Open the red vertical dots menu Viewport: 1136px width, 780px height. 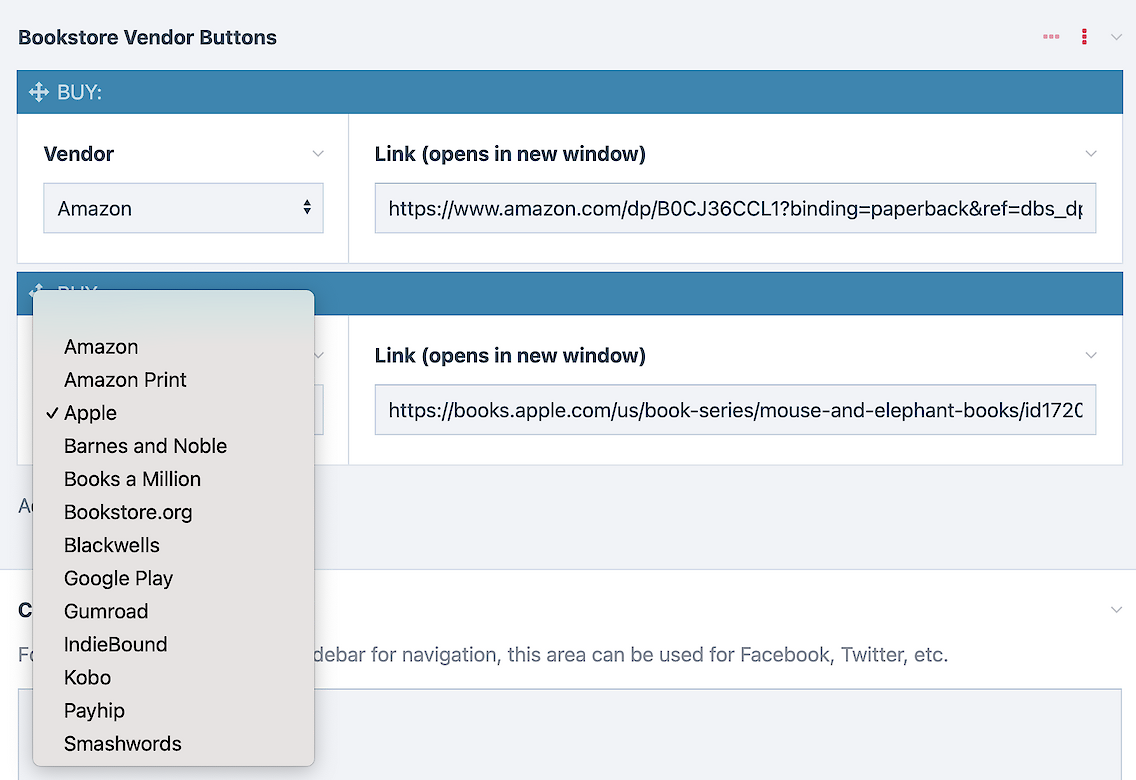pos(1084,37)
